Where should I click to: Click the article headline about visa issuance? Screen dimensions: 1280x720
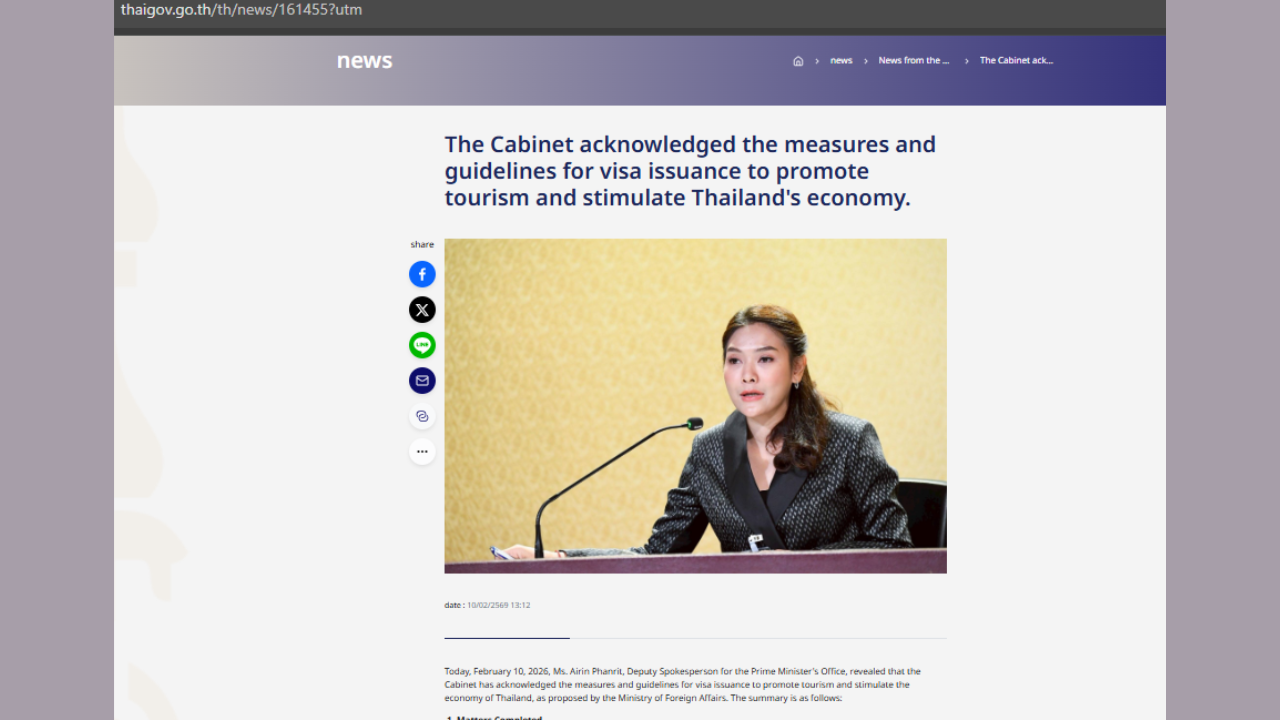pos(690,171)
